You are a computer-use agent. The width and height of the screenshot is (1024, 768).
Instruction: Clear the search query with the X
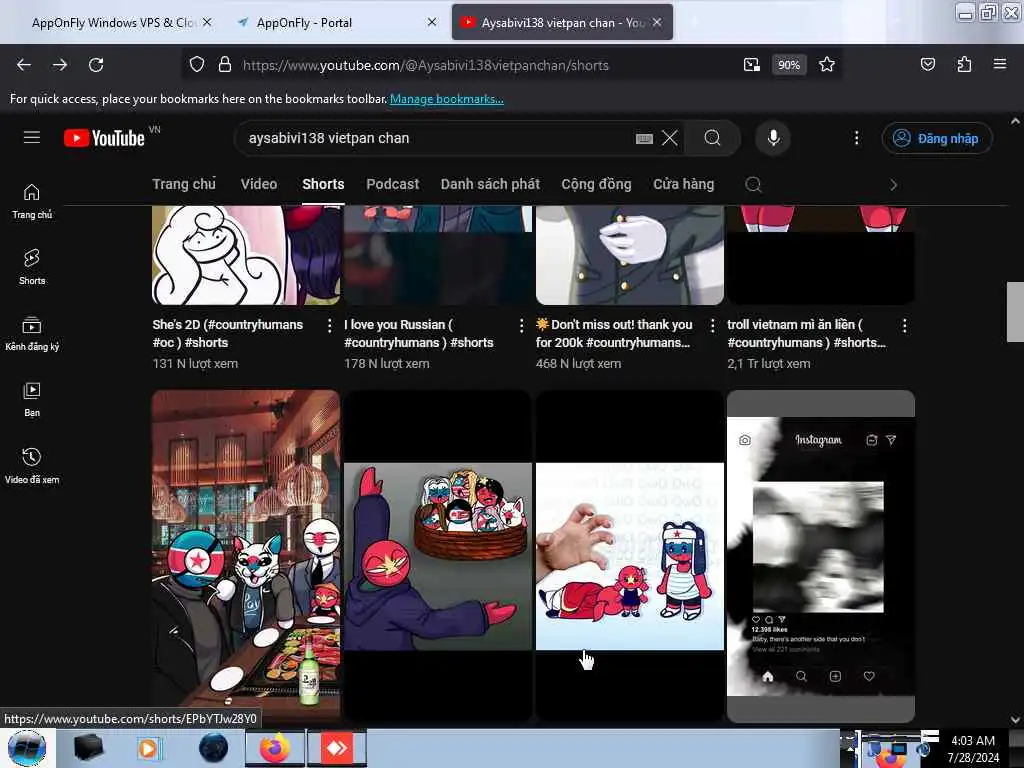click(x=669, y=138)
